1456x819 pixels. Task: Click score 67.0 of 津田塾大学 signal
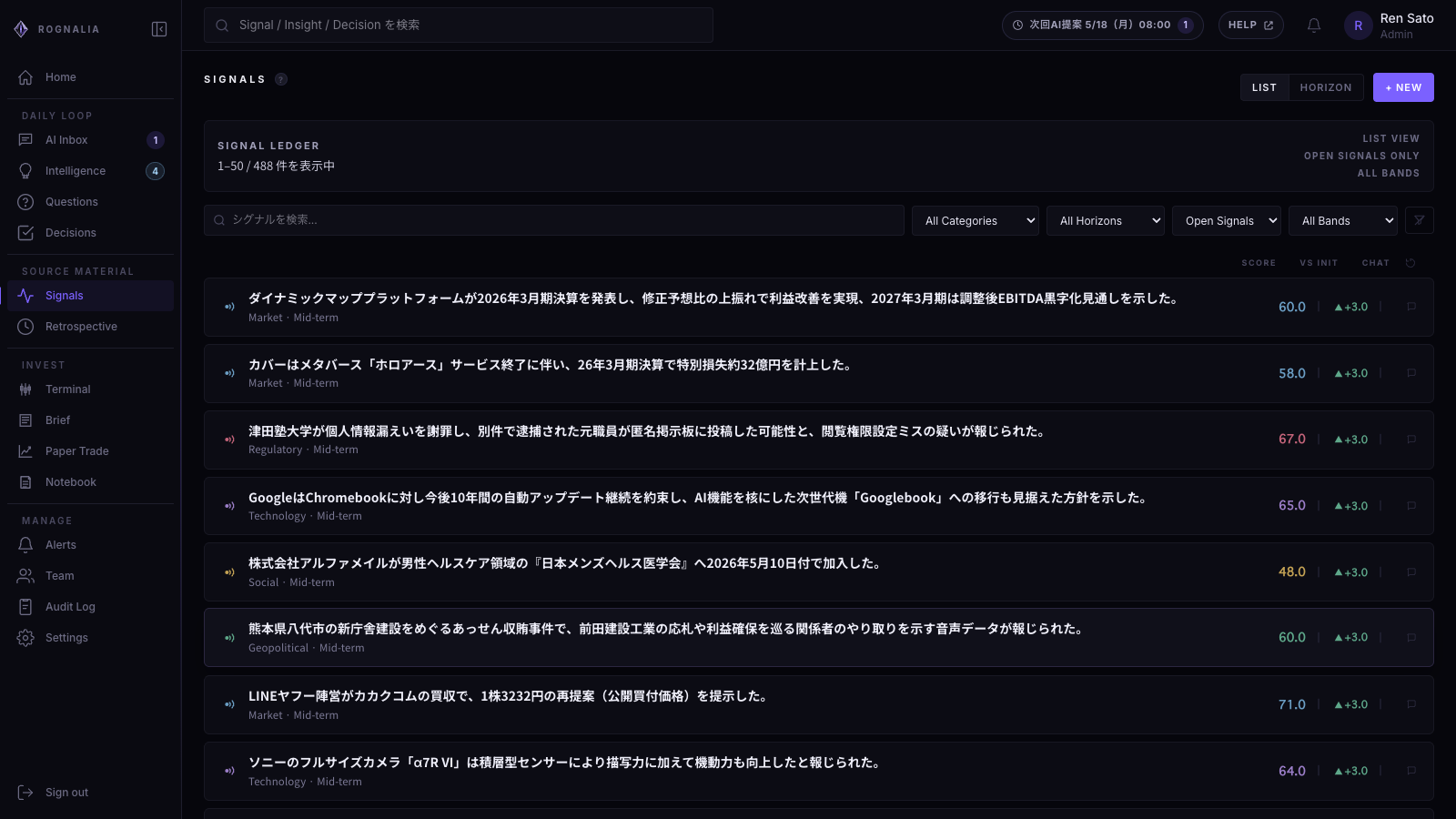click(x=1292, y=440)
